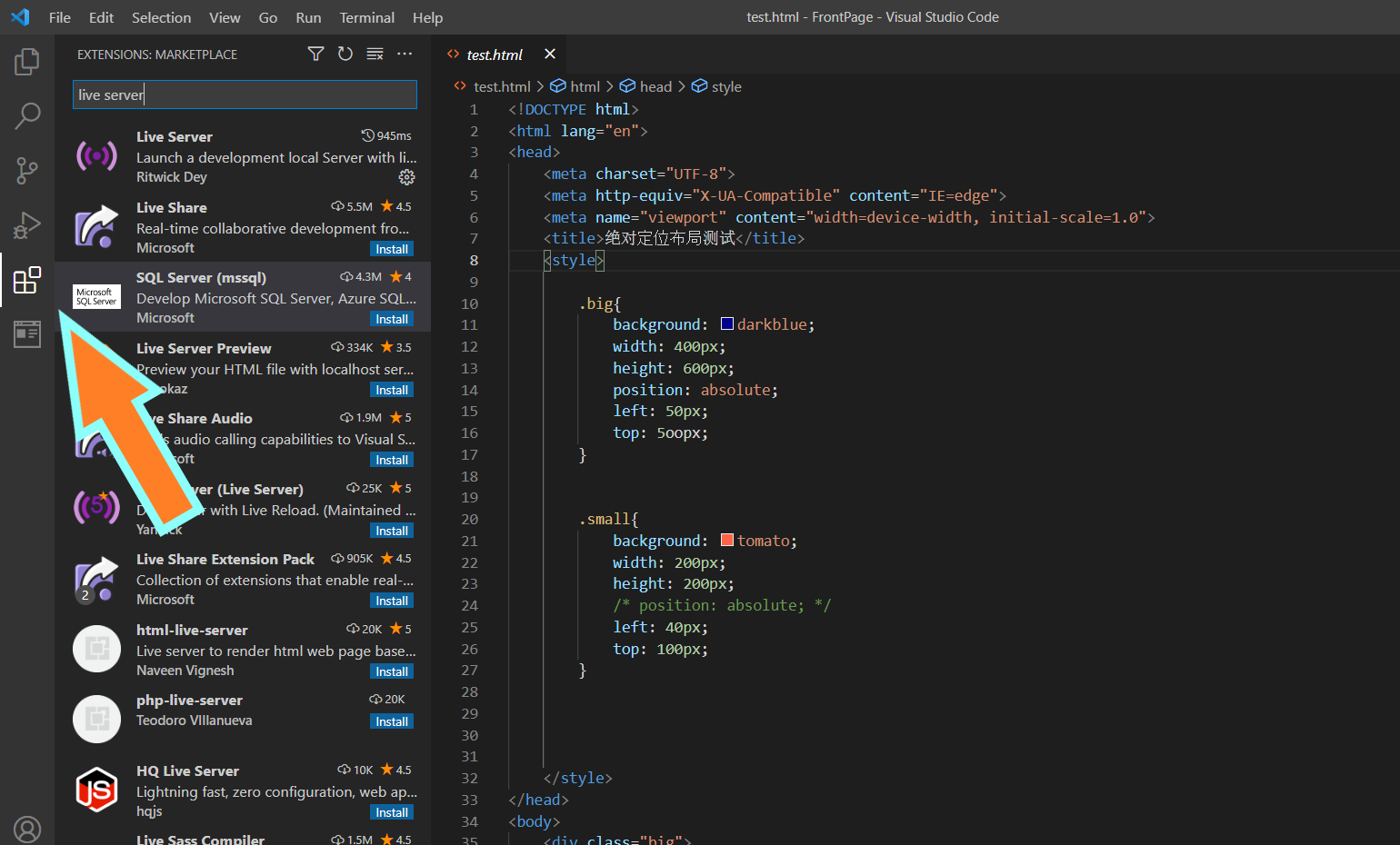
Task: Click the Live Server extension icon
Action: tap(96, 156)
